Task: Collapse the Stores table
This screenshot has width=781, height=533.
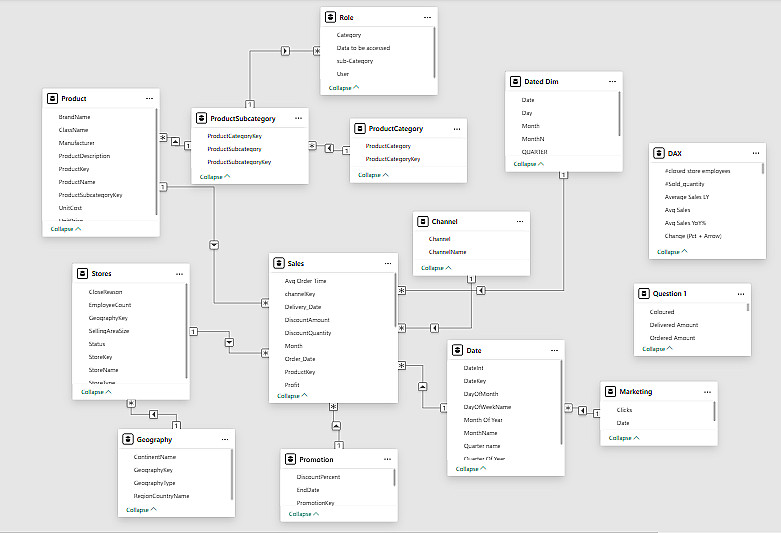Action: [96, 392]
